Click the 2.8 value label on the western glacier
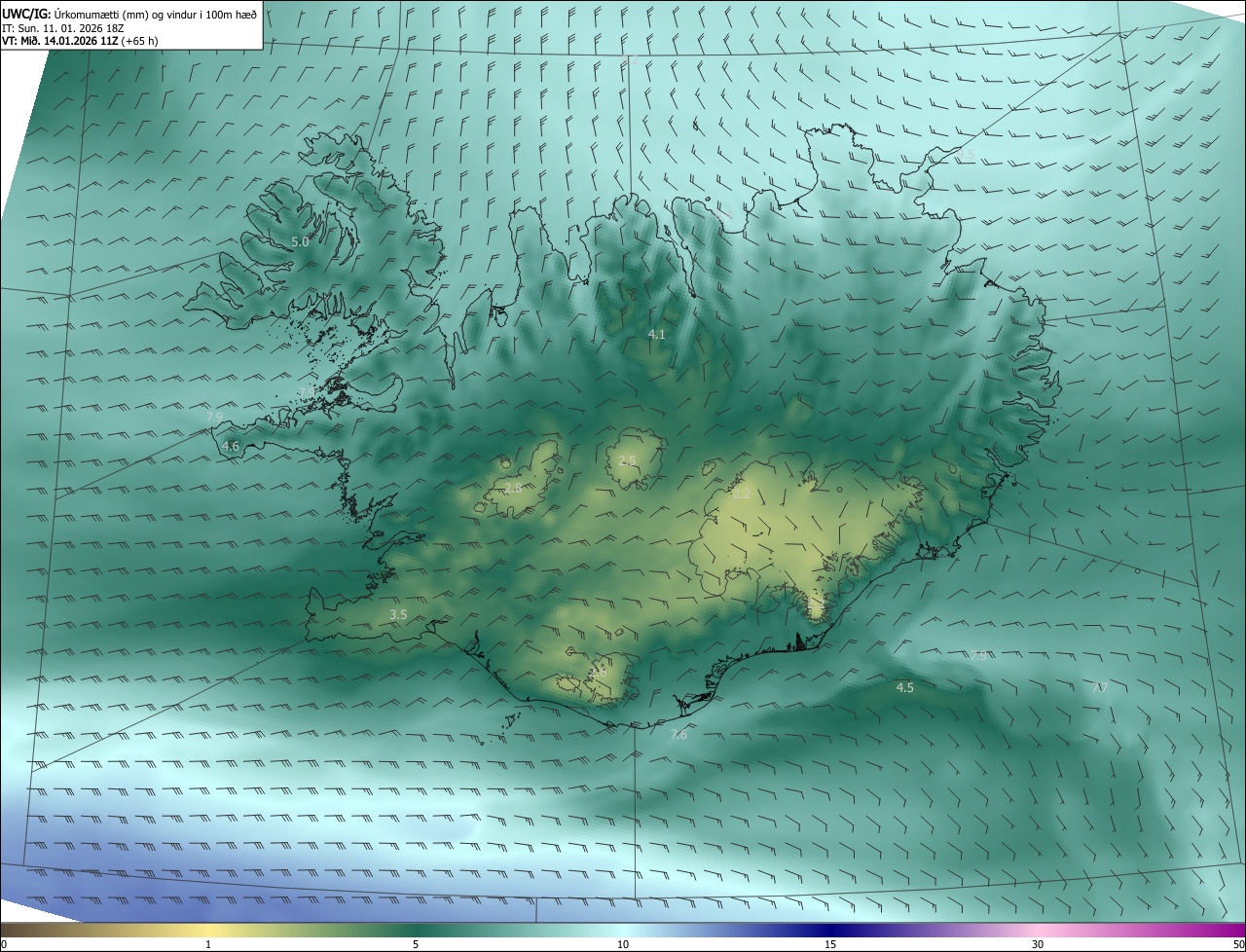 (513, 488)
